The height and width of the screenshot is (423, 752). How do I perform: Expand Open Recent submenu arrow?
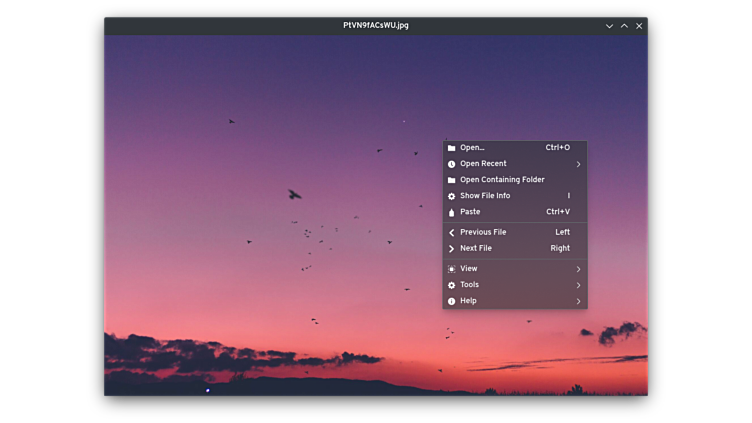tap(578, 164)
